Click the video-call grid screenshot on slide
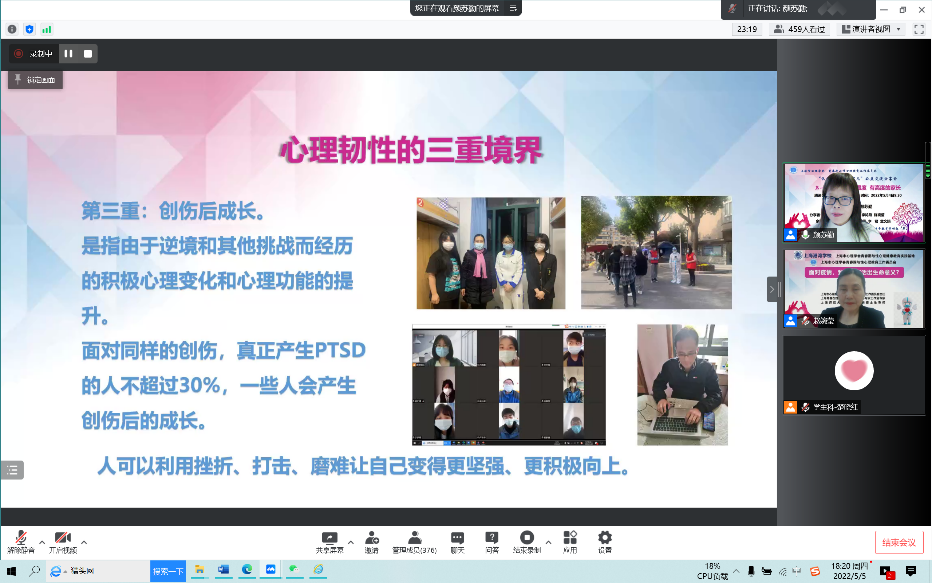This screenshot has width=932, height=583. point(509,385)
